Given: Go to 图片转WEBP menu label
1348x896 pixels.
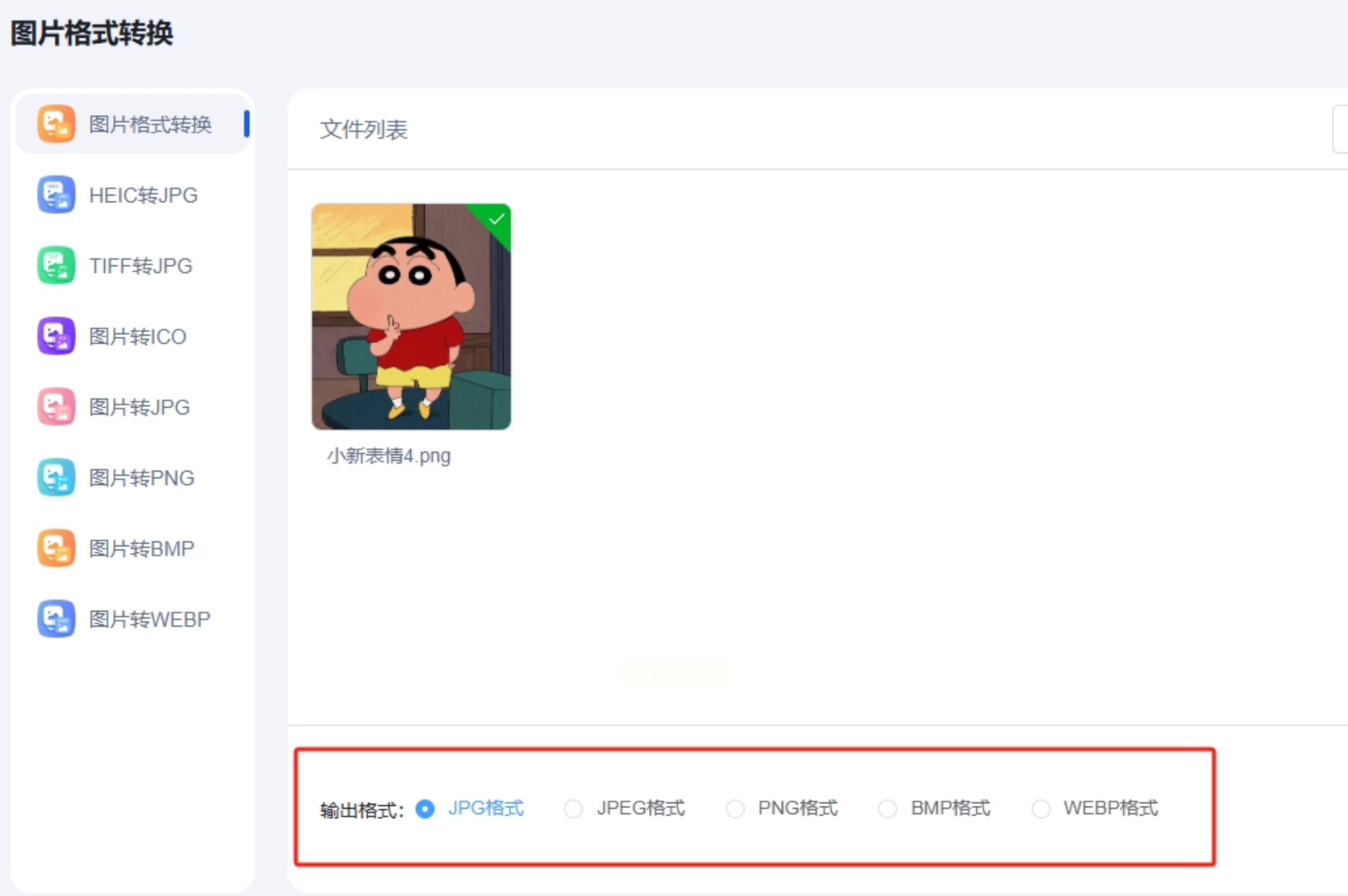Looking at the screenshot, I should 150,619.
